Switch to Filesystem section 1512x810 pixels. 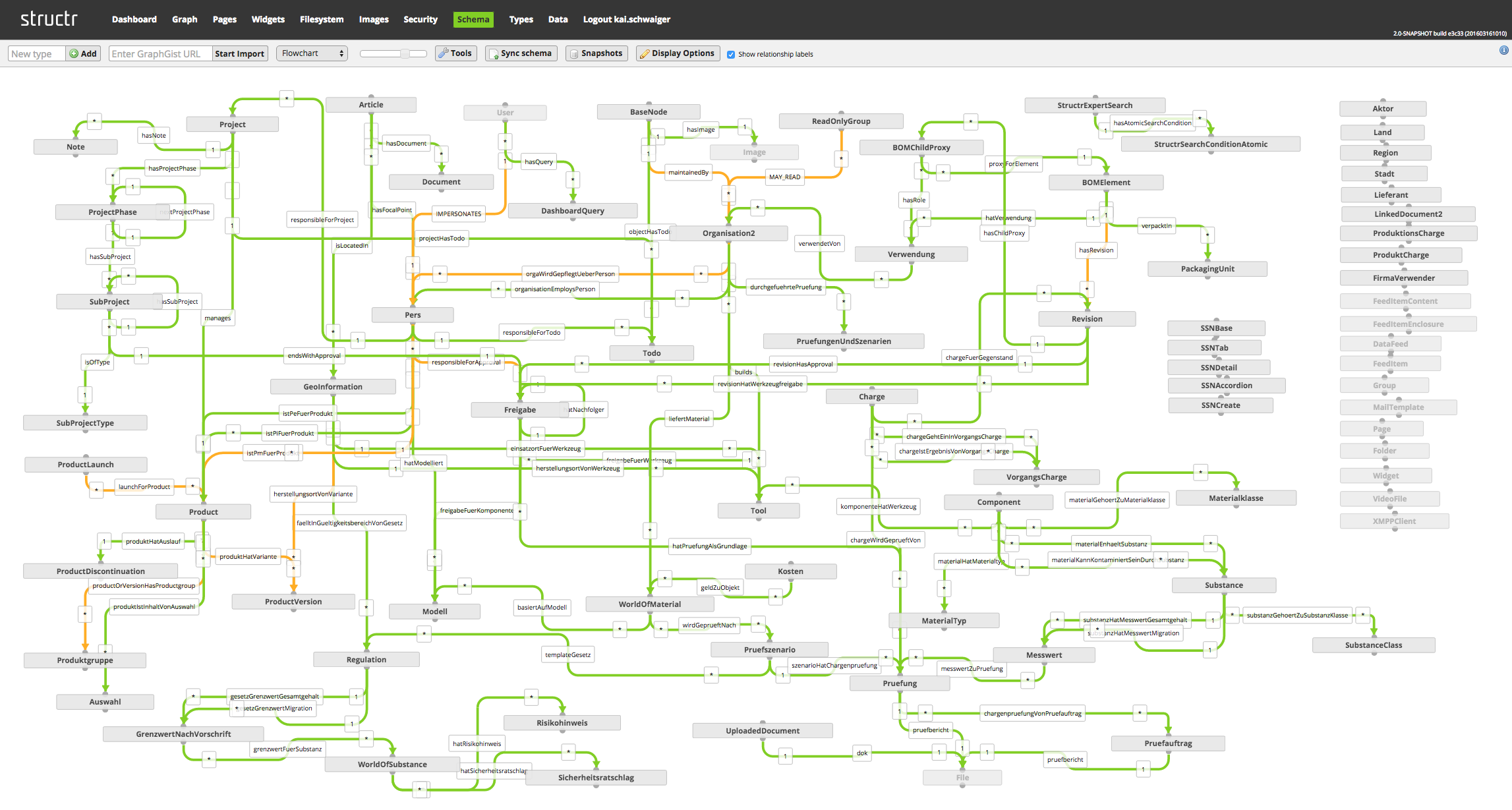tap(322, 19)
